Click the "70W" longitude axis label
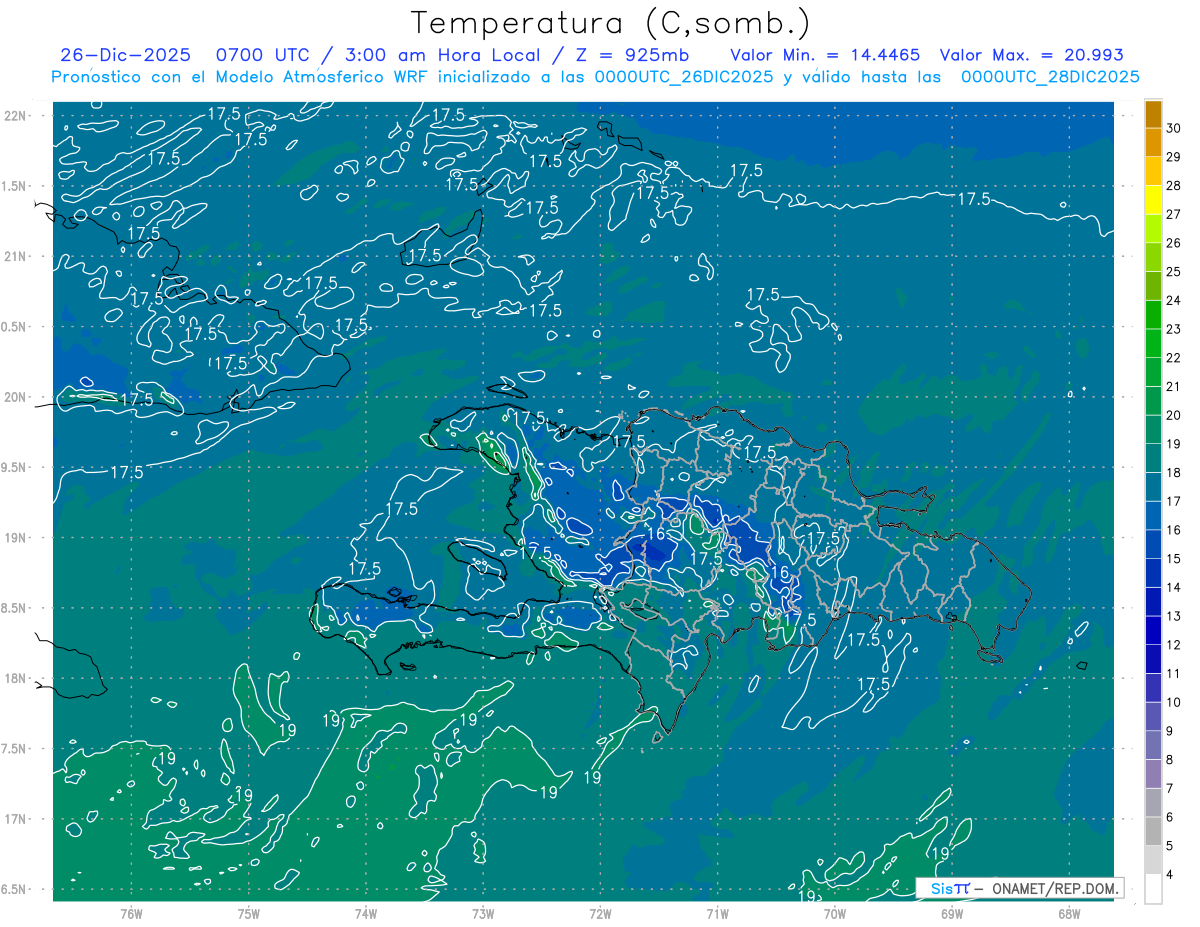Image resolution: width=1200 pixels, height=927 pixels. coord(835,914)
